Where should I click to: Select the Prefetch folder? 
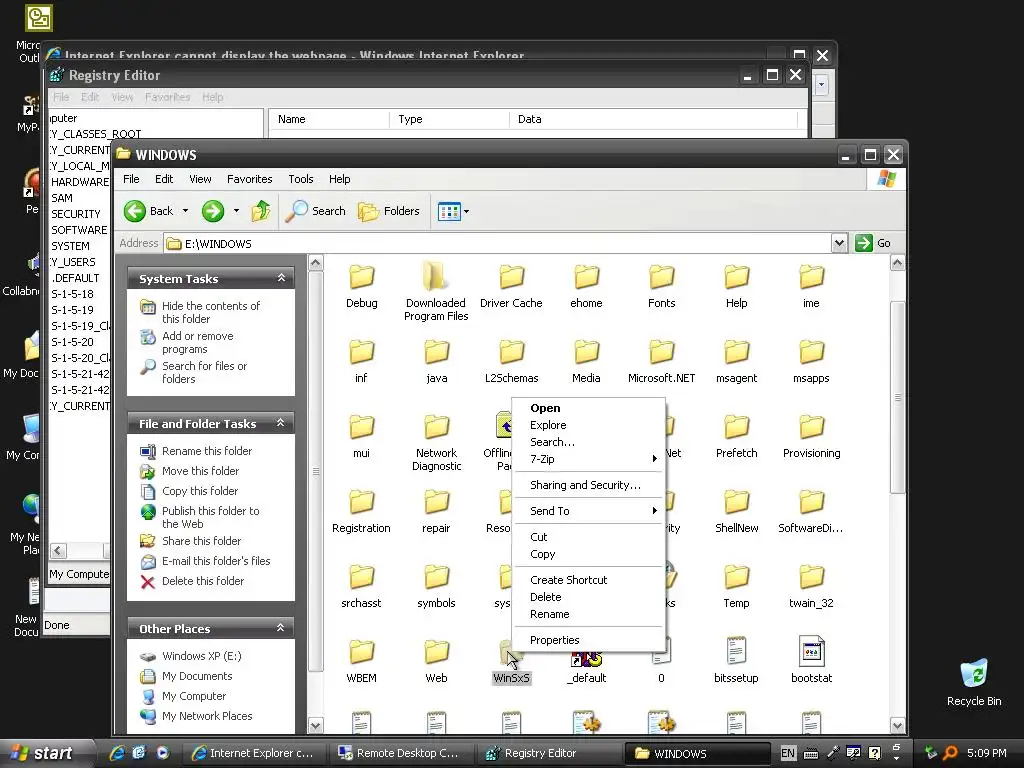736,437
